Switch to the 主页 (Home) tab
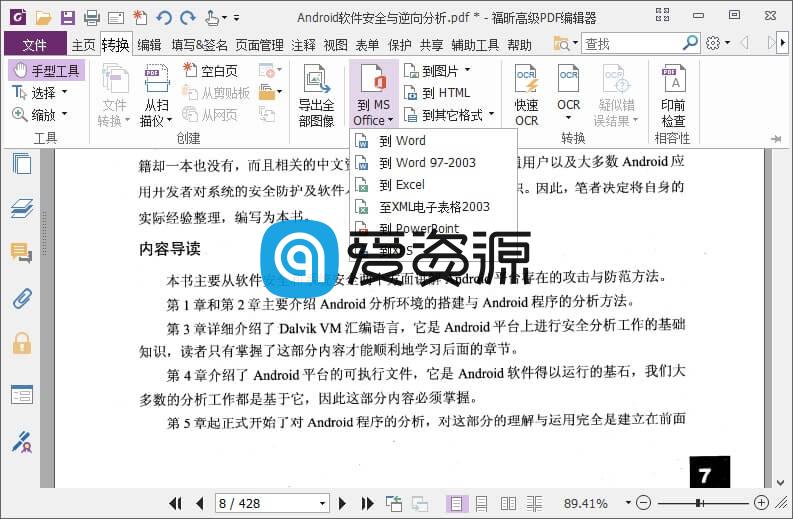Screen dimensions: 793x519 pyautogui.click(x=83, y=45)
